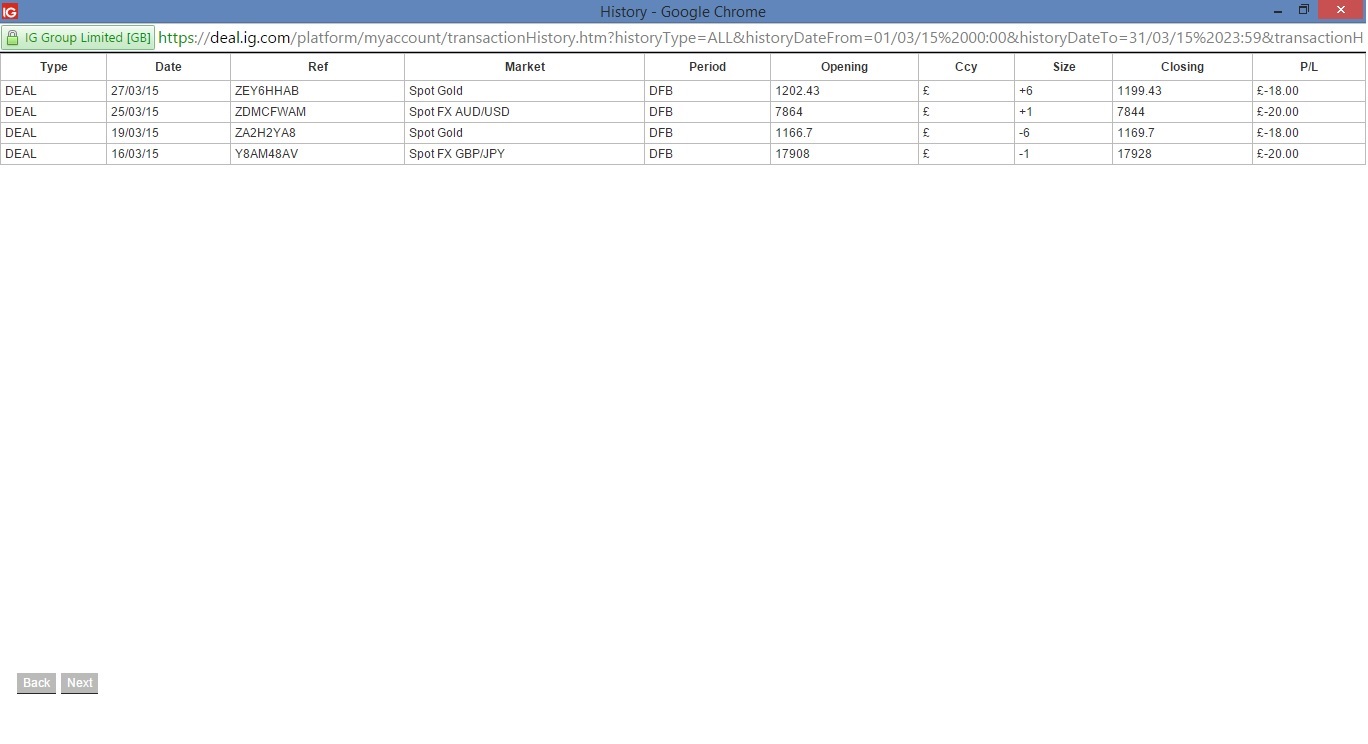The image size is (1368, 744).
Task: Restore down the History window
Action: pyautogui.click(x=1304, y=11)
